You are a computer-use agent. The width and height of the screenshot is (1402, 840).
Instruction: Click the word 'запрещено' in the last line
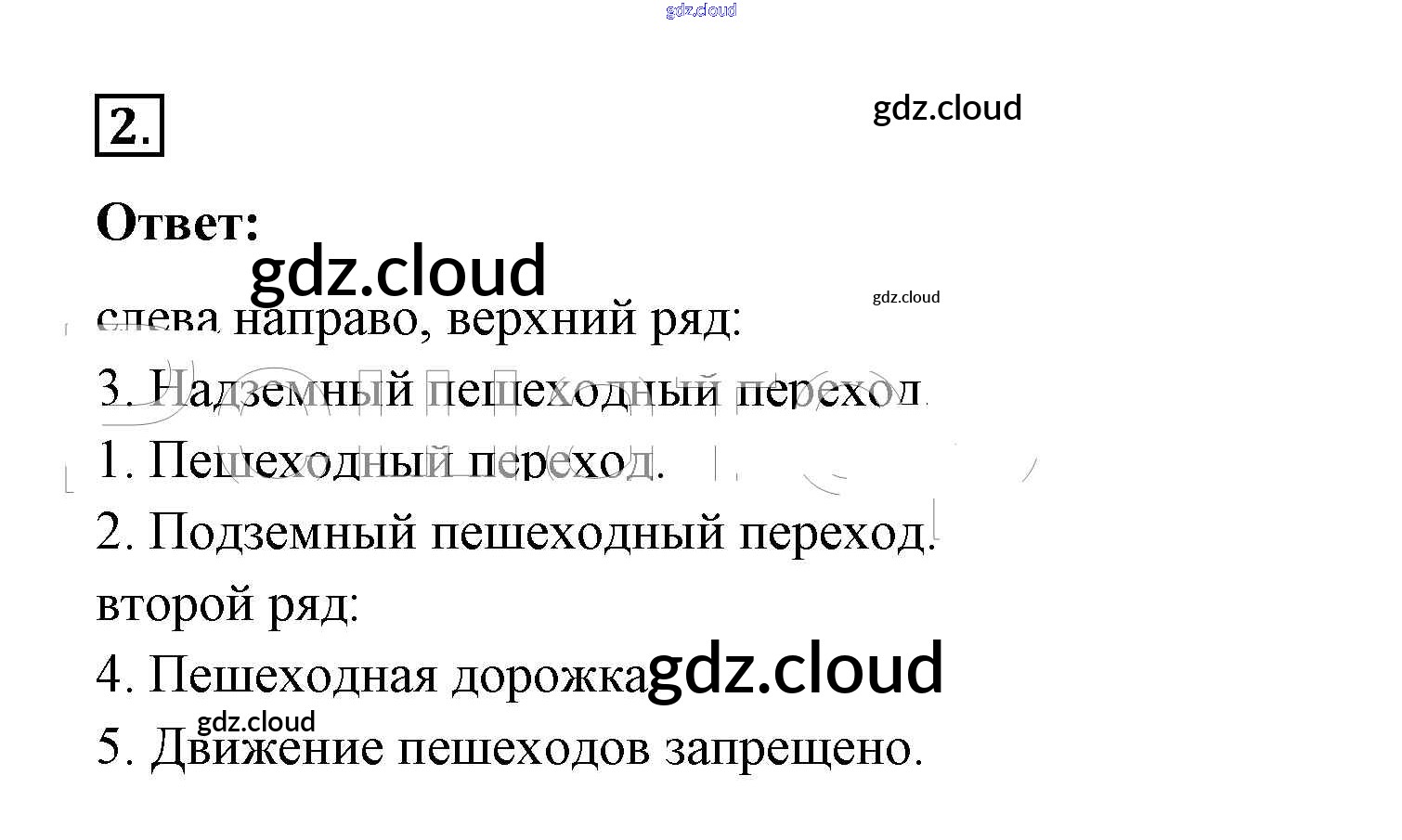point(792,748)
